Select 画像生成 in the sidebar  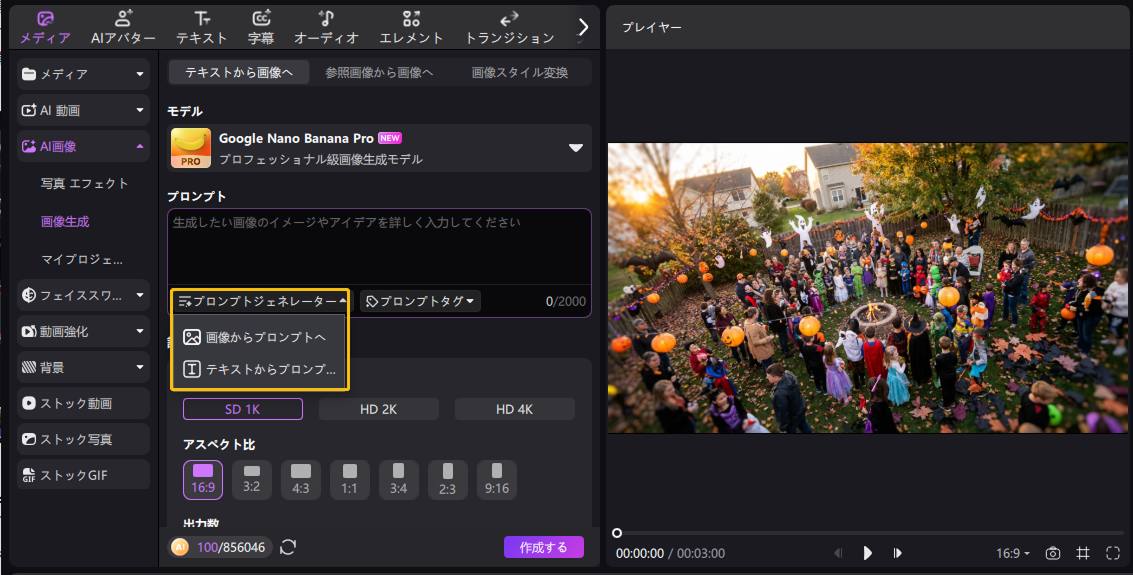[65, 221]
